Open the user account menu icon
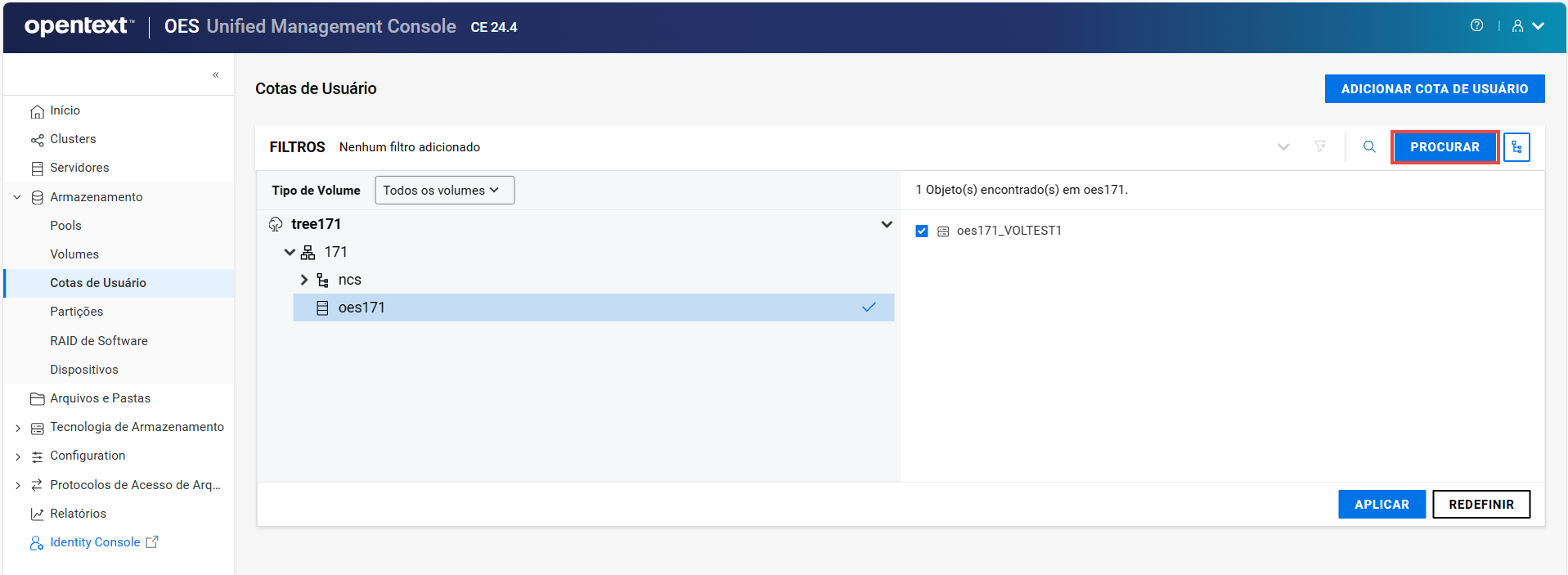The width and height of the screenshot is (1568, 575). [1518, 26]
